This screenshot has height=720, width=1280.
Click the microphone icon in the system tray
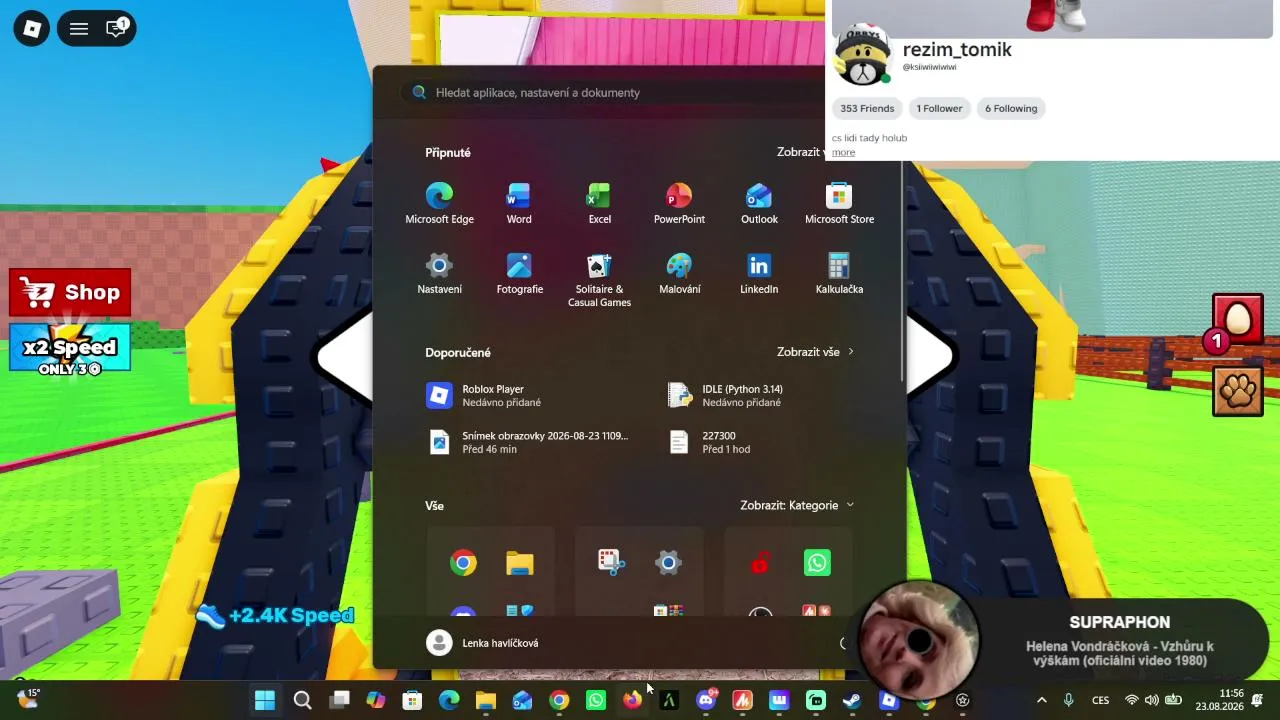click(x=1069, y=700)
